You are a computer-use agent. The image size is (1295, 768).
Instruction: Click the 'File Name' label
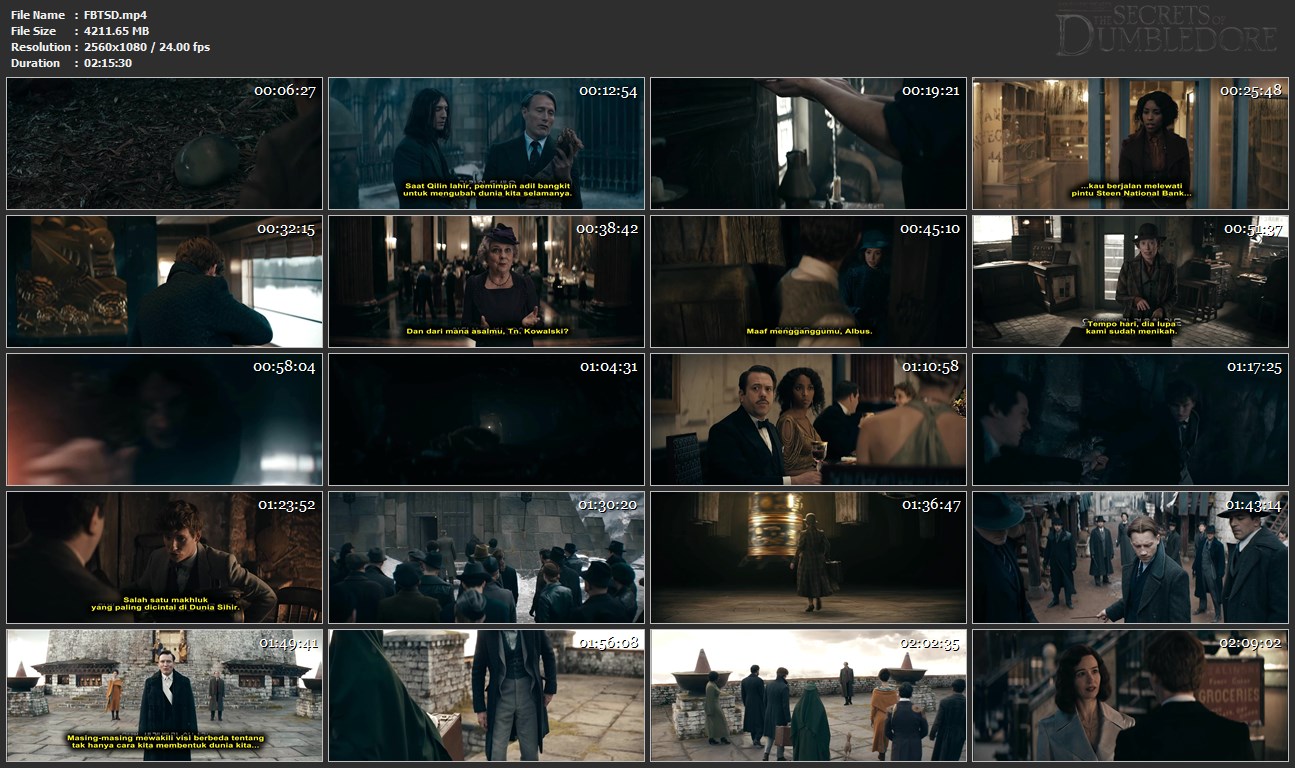click(x=38, y=15)
